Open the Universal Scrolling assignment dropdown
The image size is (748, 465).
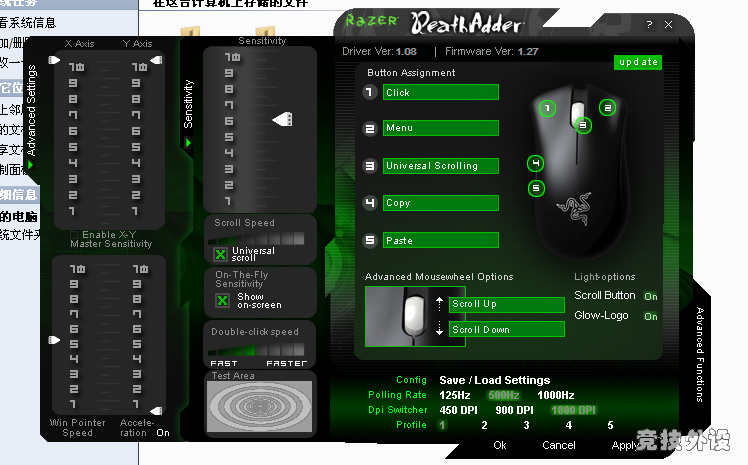[x=440, y=166]
